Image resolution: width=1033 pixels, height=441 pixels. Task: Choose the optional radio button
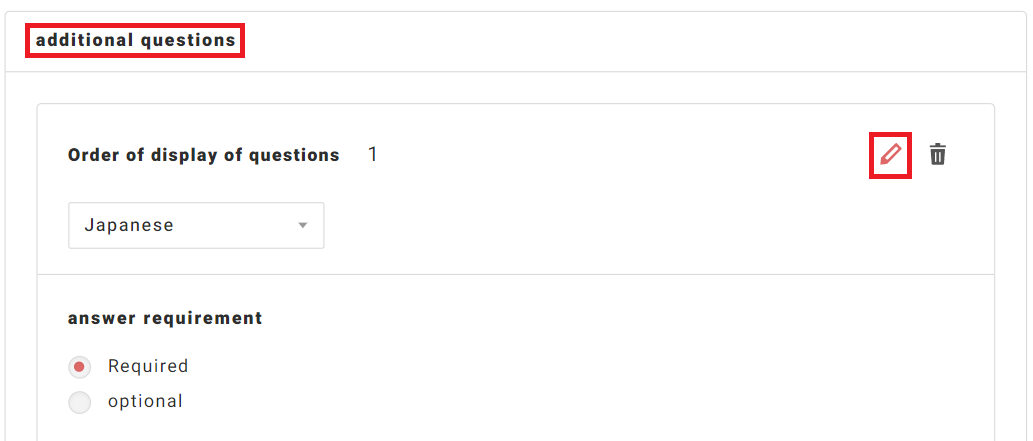(x=79, y=403)
